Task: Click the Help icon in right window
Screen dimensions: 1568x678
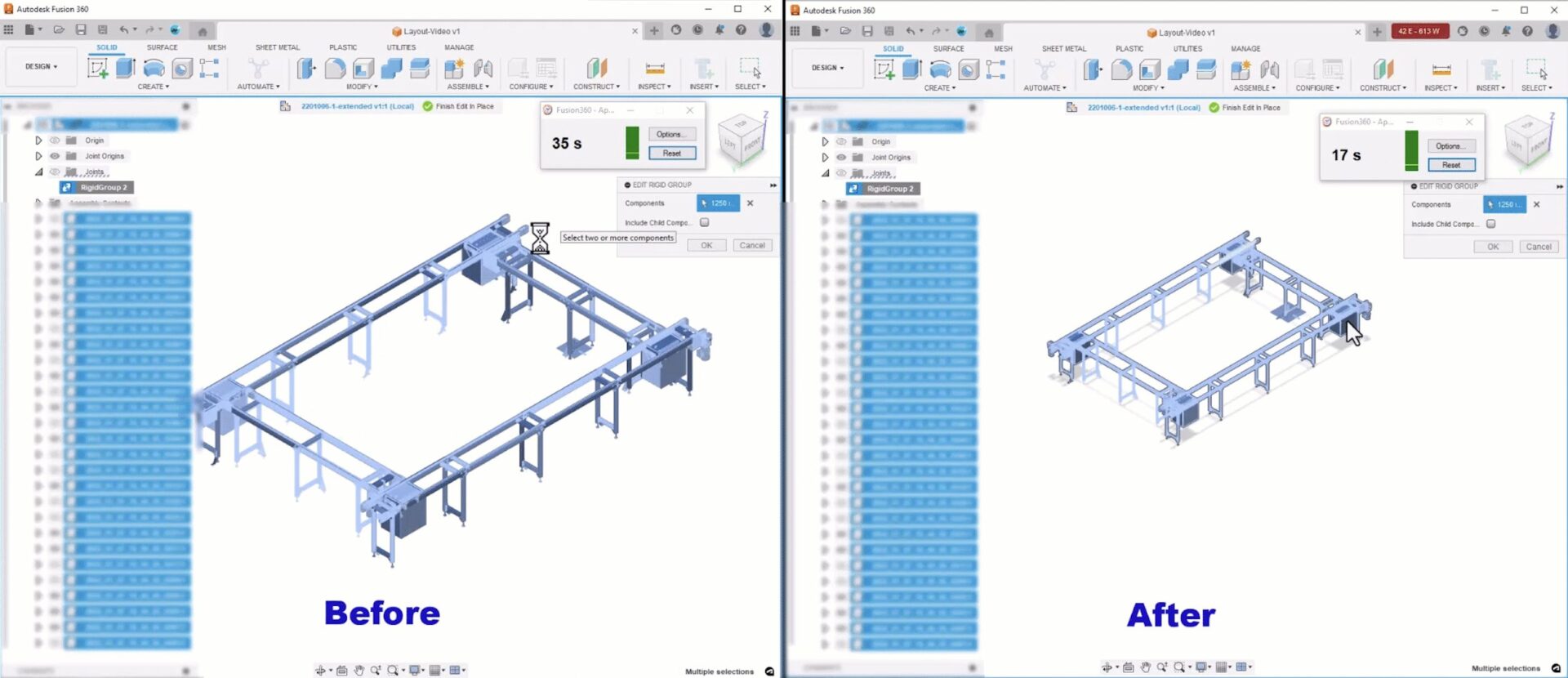Action: pyautogui.click(x=1527, y=31)
